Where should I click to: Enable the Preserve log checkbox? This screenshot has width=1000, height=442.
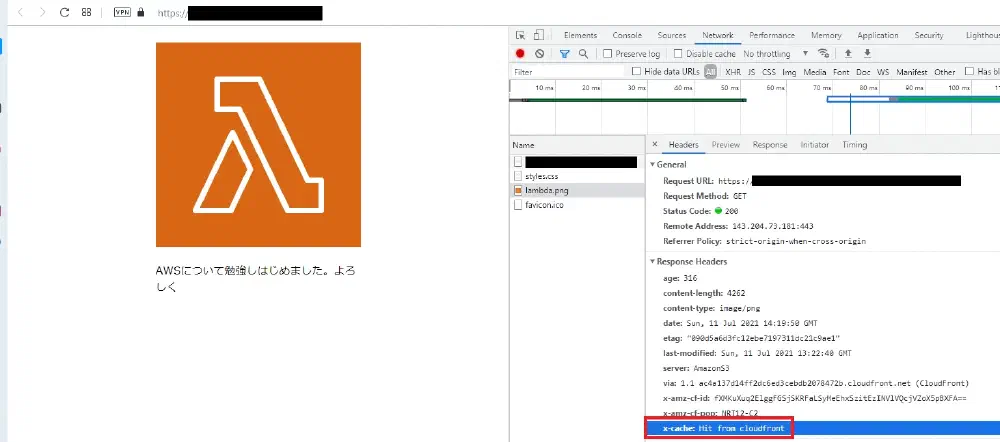coord(608,54)
